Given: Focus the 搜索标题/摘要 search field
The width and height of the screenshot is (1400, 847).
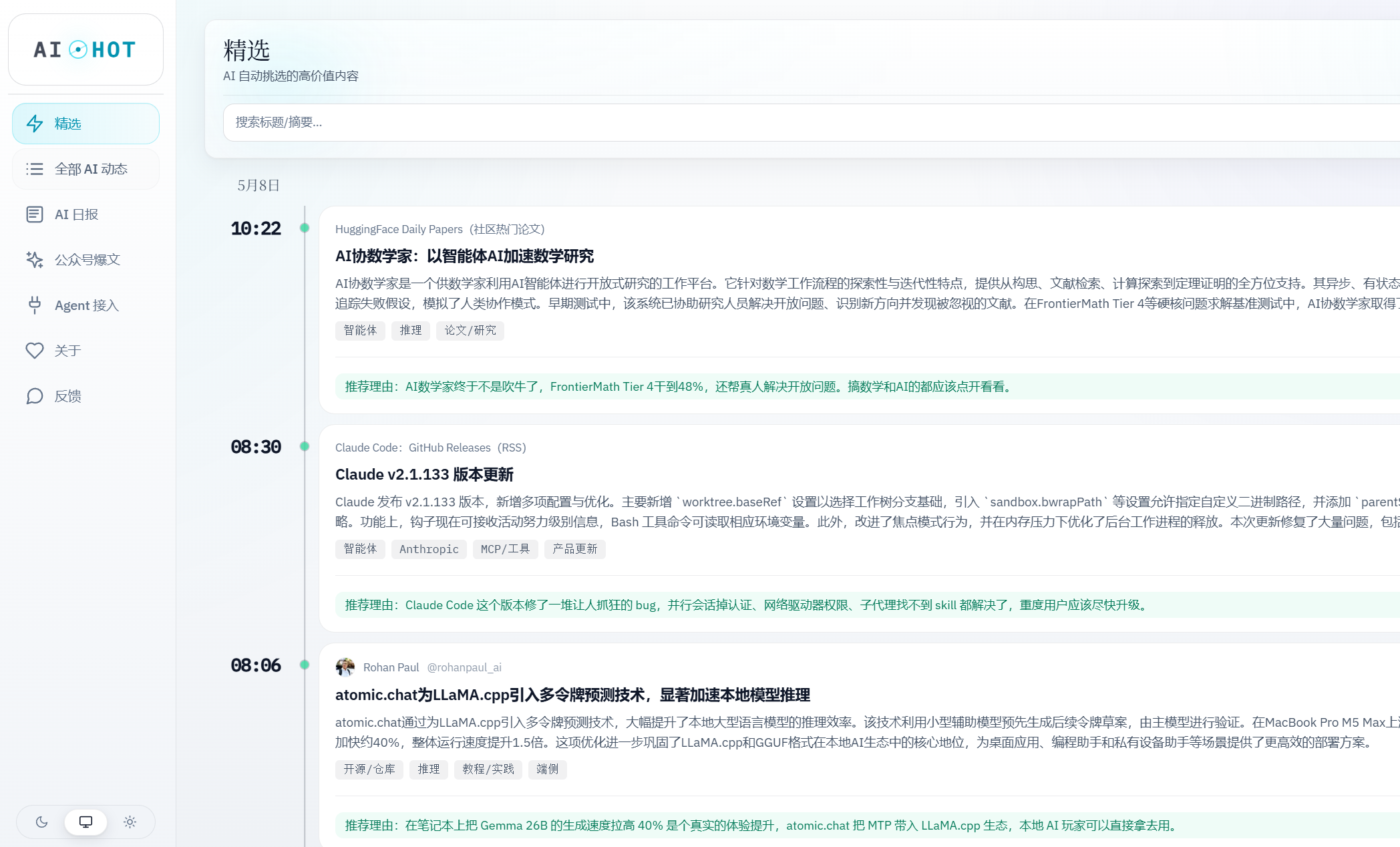Looking at the screenshot, I should click(x=812, y=122).
